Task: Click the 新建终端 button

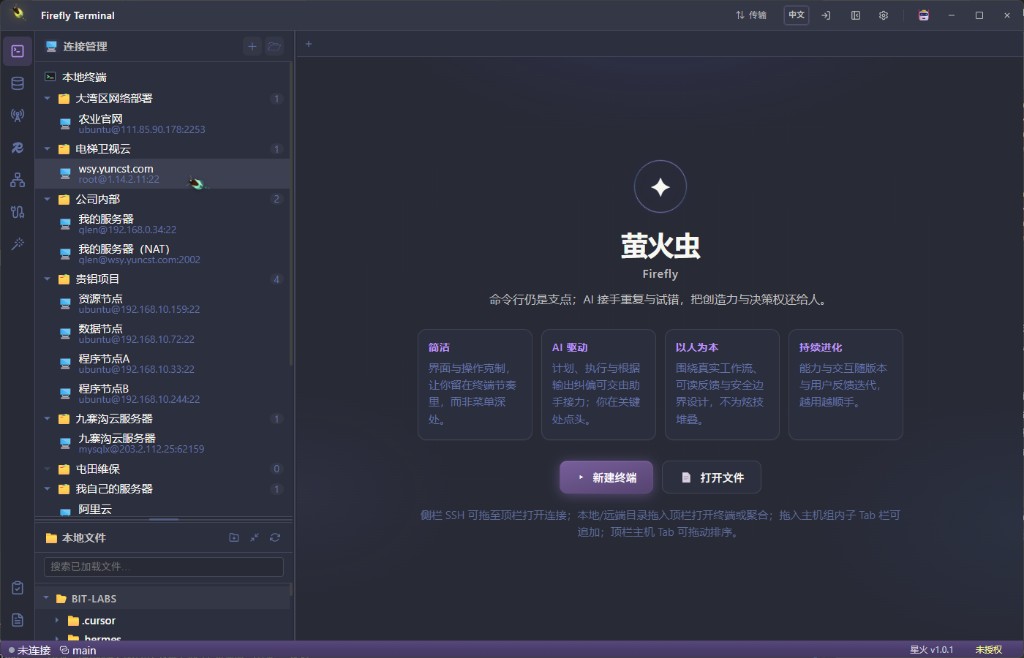Action: (x=606, y=477)
